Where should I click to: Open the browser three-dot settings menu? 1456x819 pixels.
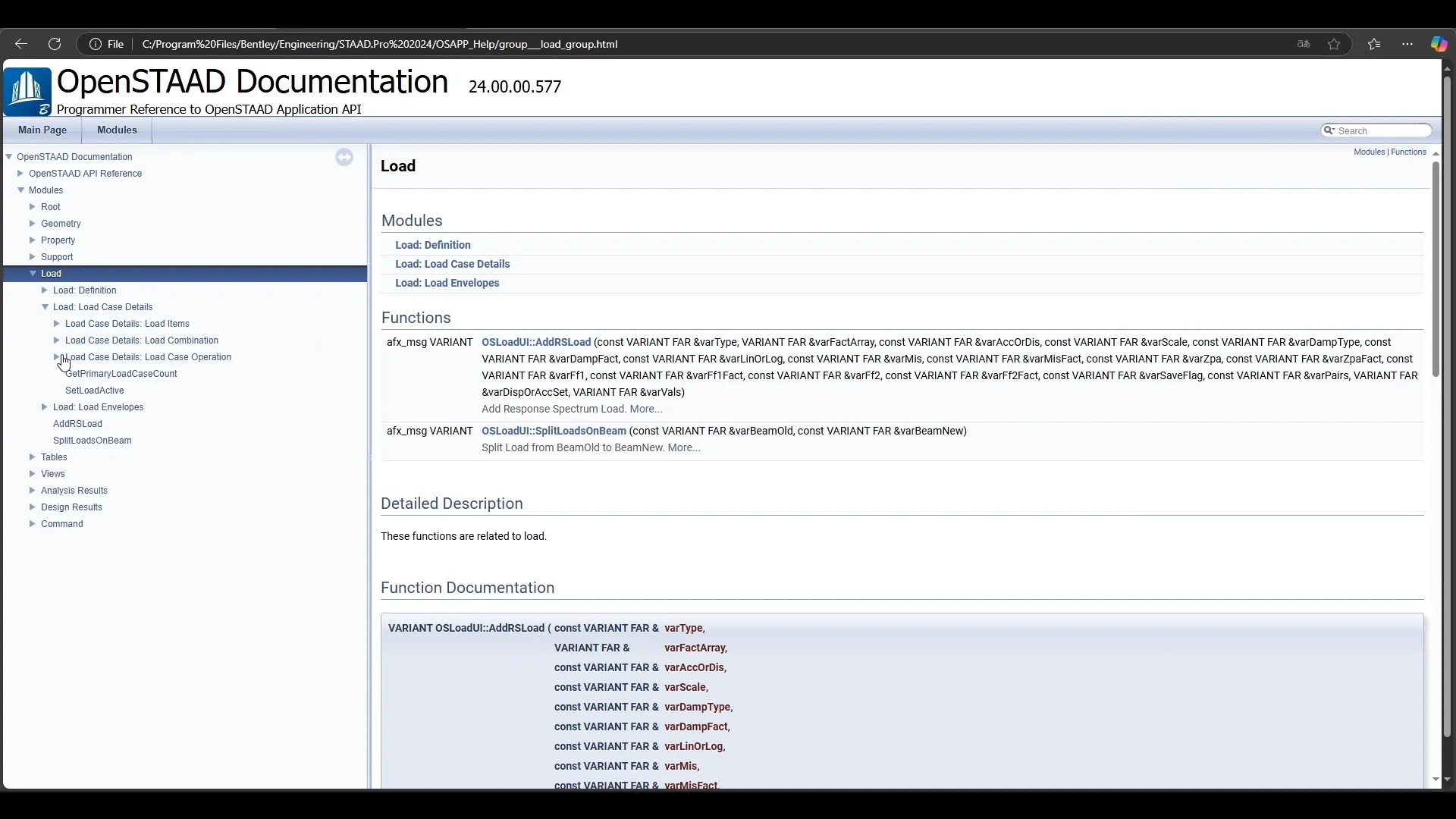1407,44
